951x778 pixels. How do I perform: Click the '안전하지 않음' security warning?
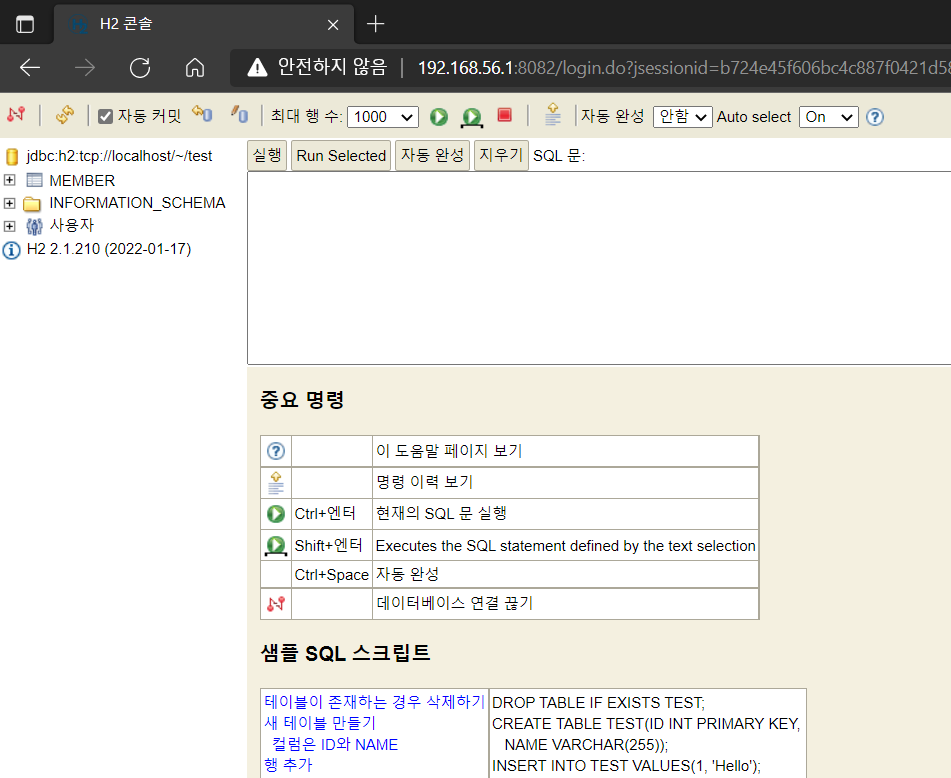point(317,67)
